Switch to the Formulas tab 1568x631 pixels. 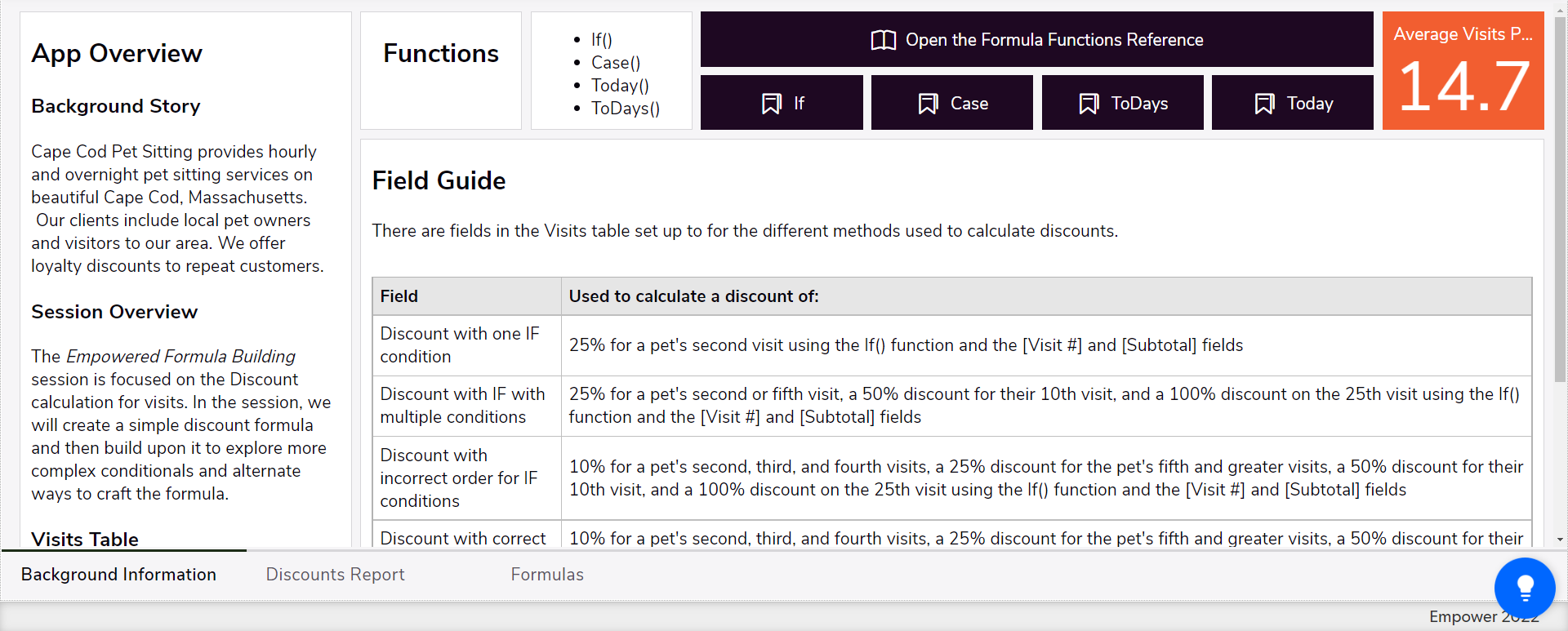(x=547, y=575)
